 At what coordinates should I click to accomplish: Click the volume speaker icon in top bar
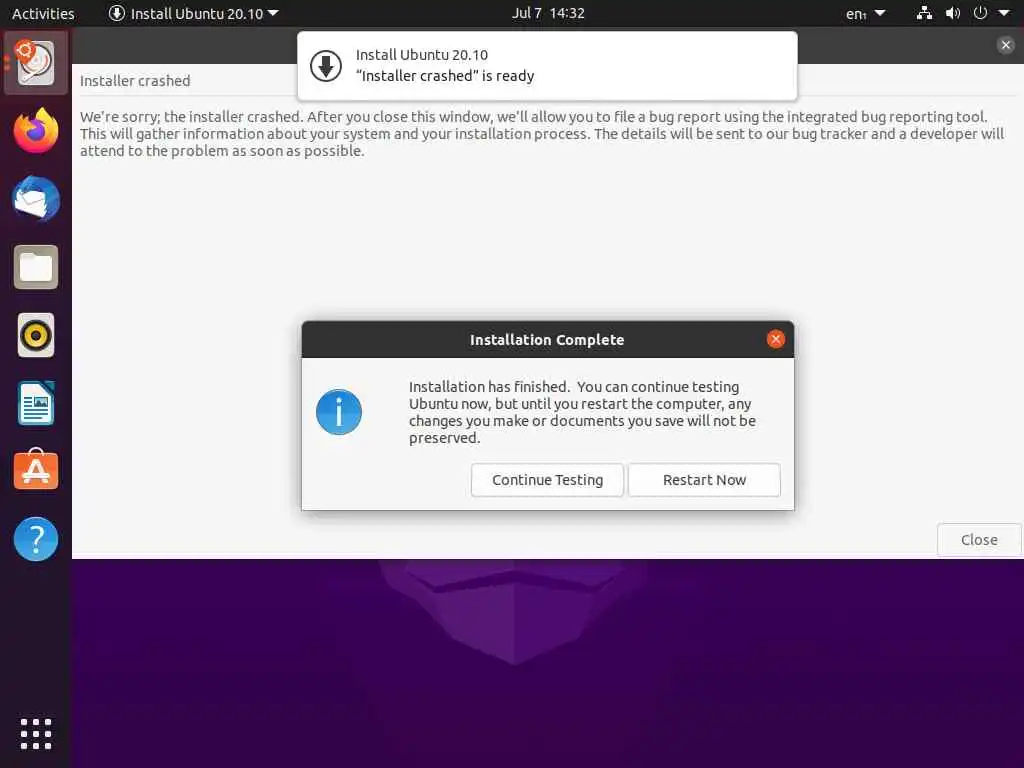point(953,13)
